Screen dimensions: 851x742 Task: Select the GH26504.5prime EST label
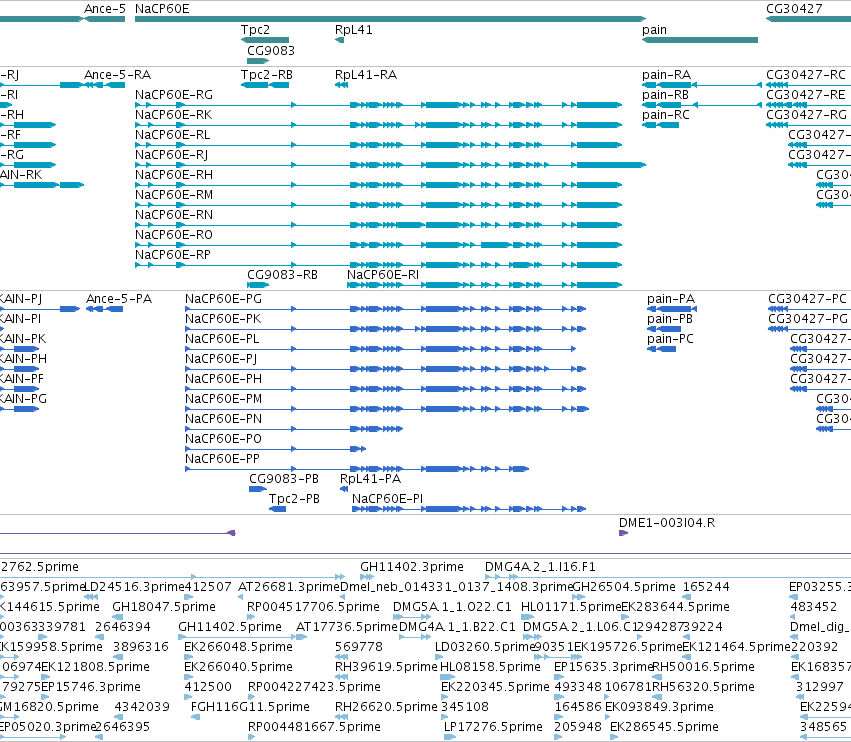(624, 587)
